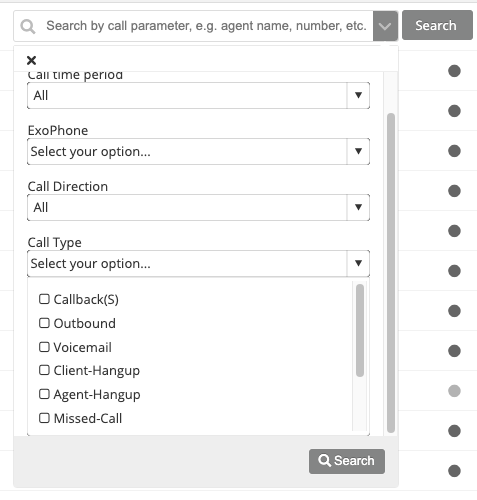
Task: Click the Call Type label text
Action: pyautogui.click(x=55, y=242)
